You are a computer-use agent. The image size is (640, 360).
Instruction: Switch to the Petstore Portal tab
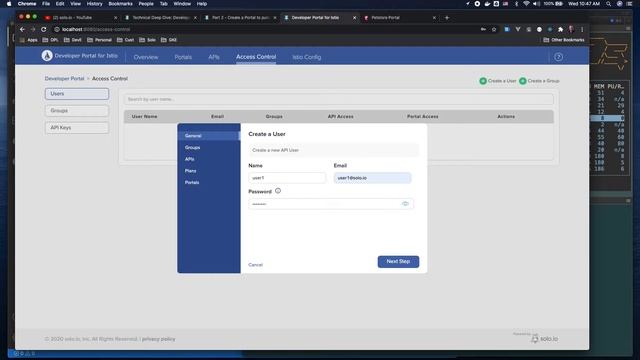tap(399, 18)
